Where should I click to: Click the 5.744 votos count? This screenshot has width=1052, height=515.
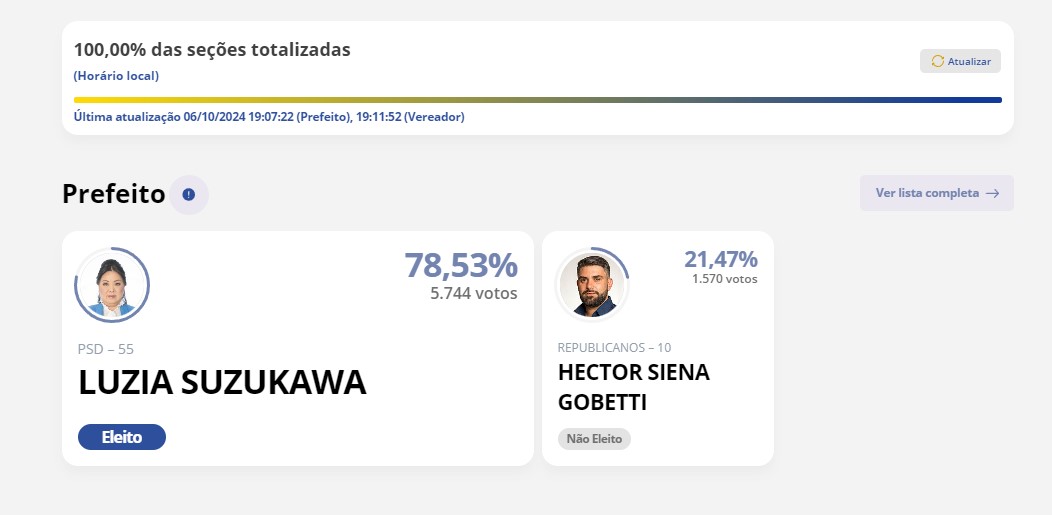(x=474, y=293)
